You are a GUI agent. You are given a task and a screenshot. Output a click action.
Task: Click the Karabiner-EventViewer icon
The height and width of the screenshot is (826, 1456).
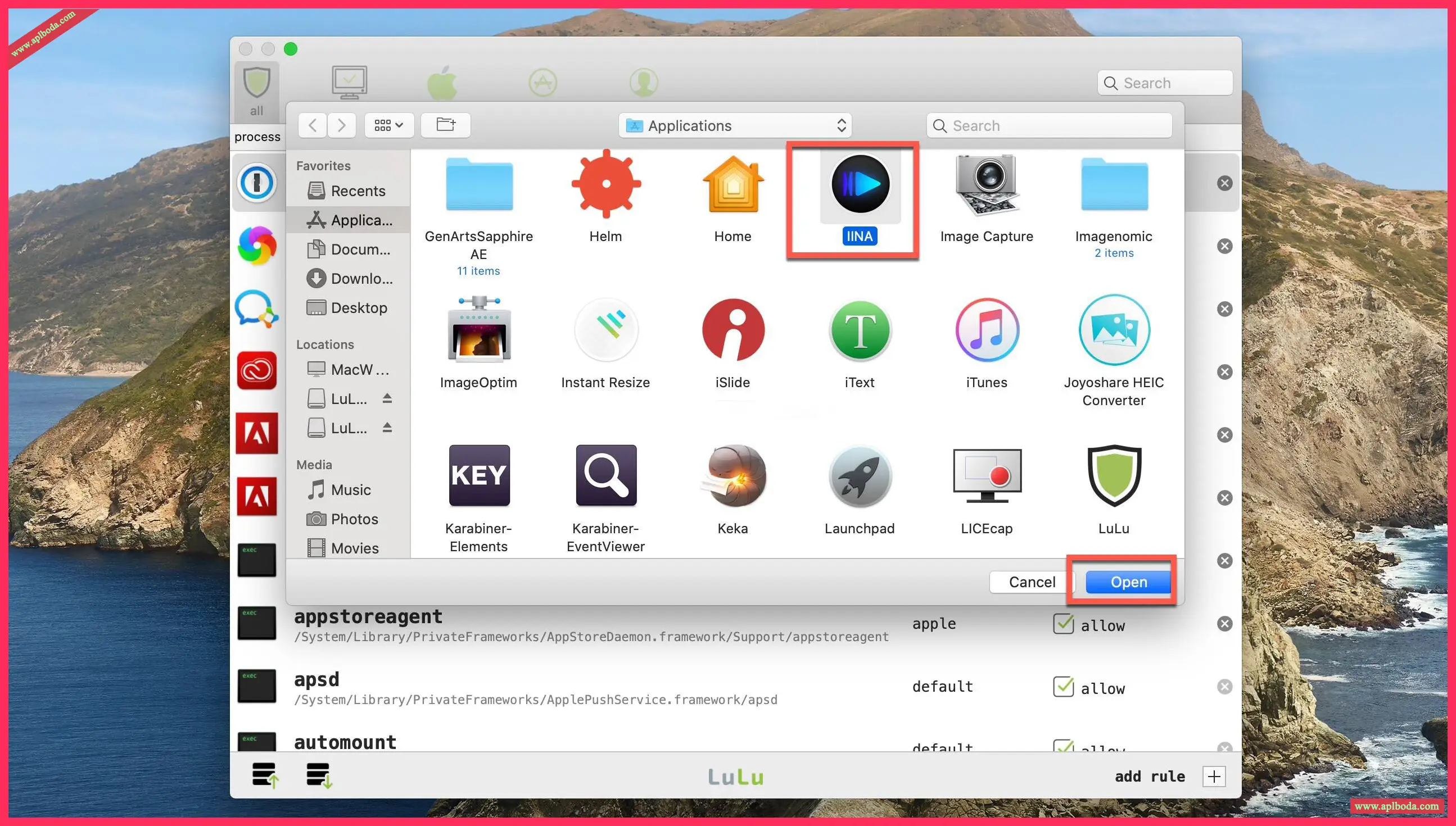point(605,475)
